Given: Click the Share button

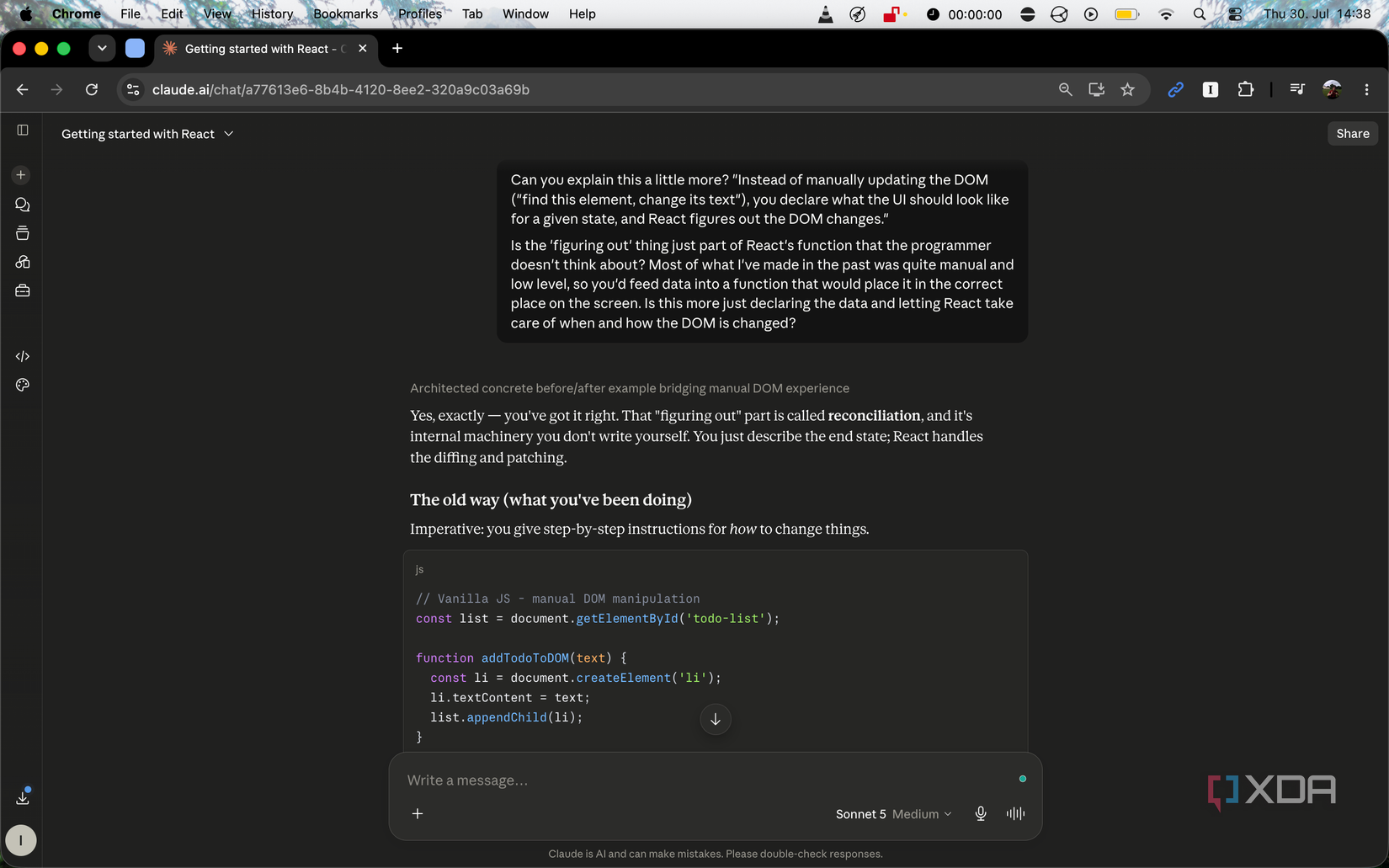Looking at the screenshot, I should click(x=1352, y=133).
